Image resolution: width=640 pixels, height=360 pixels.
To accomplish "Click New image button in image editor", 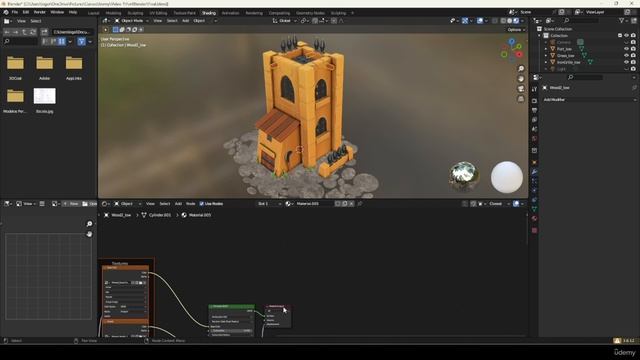I will (x=70, y=204).
